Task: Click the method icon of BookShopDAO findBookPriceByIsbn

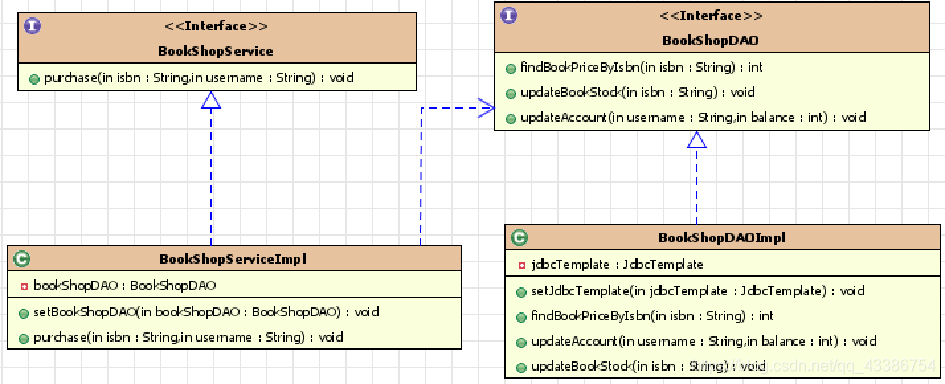Action: click(510, 68)
